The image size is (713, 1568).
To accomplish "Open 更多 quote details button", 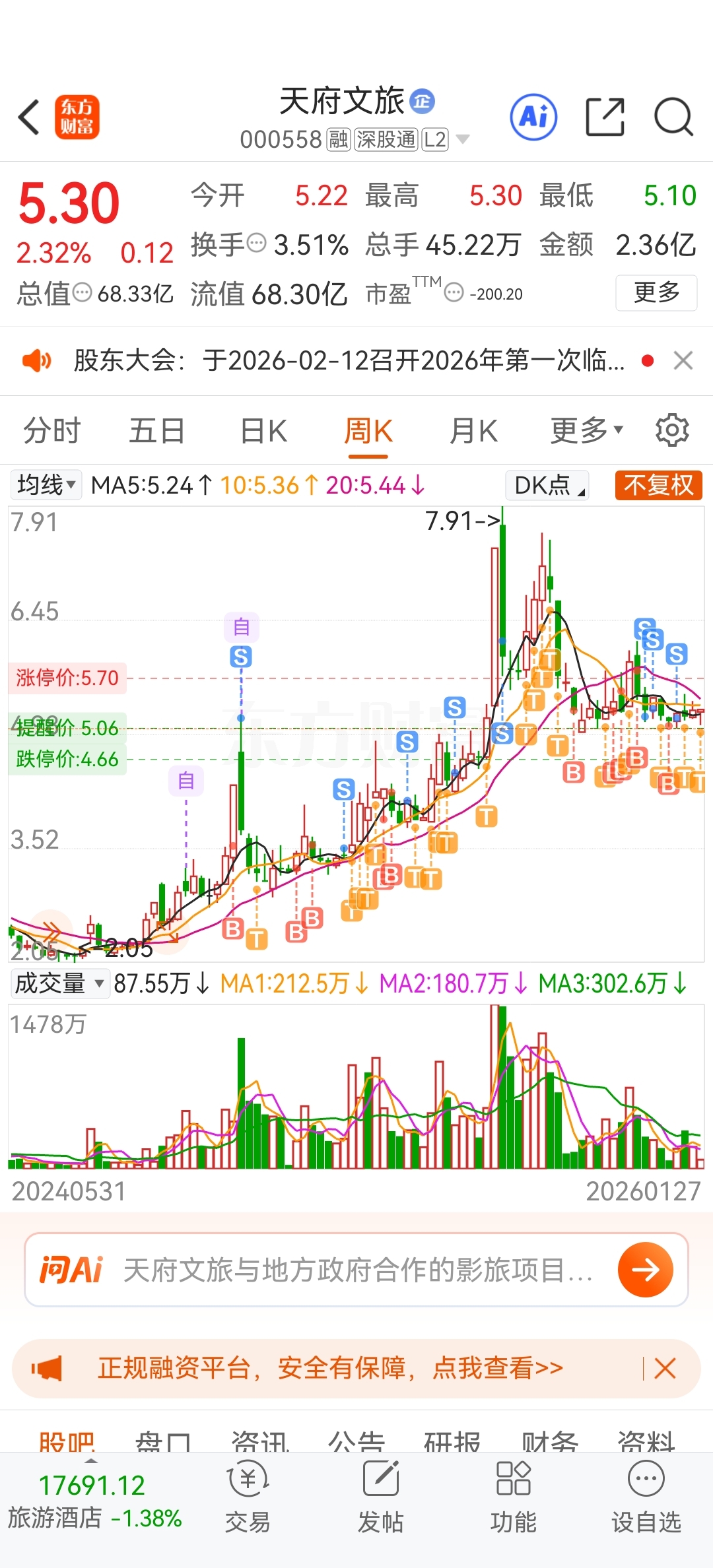I will tap(656, 292).
